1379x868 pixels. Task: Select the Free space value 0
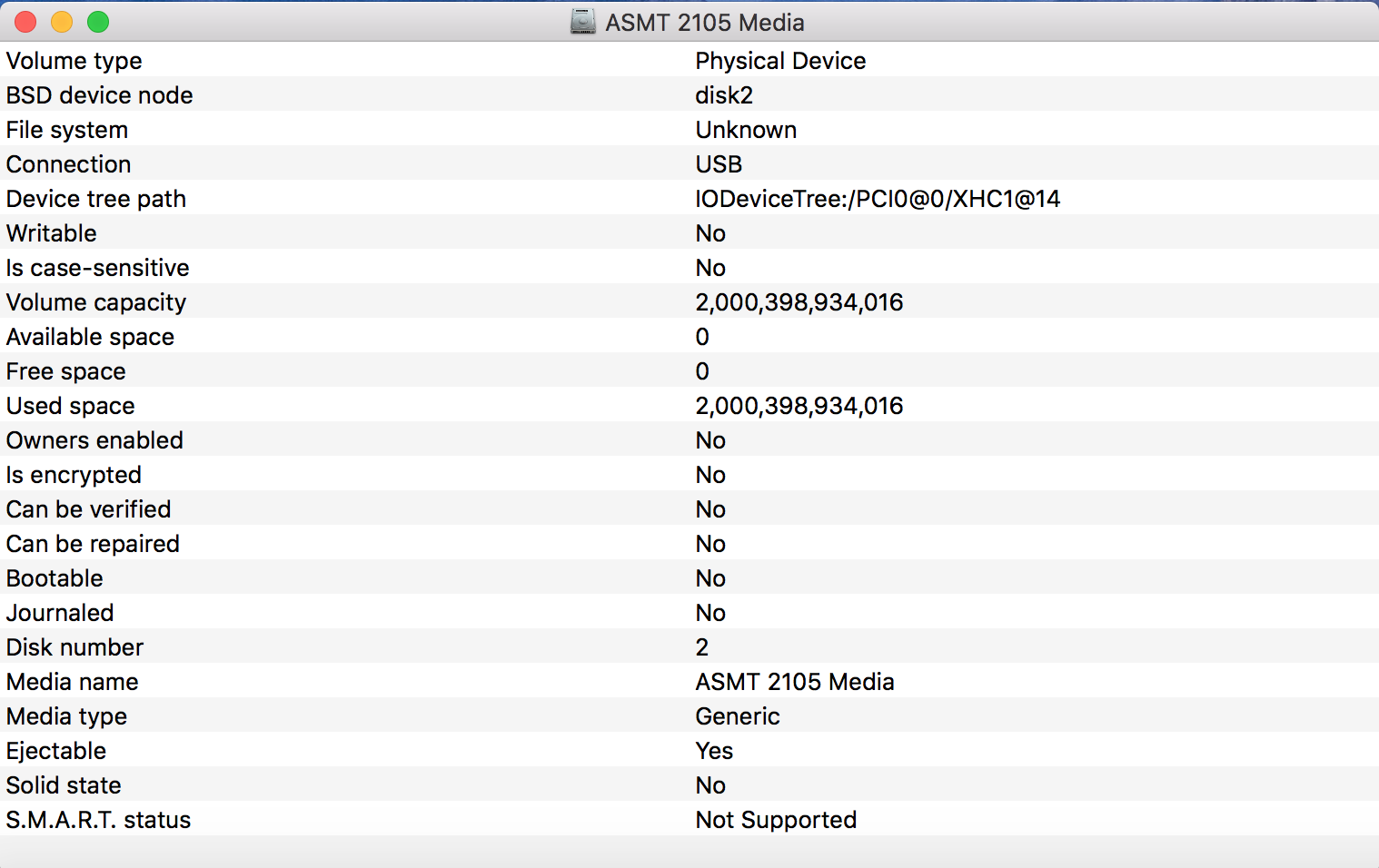point(702,371)
